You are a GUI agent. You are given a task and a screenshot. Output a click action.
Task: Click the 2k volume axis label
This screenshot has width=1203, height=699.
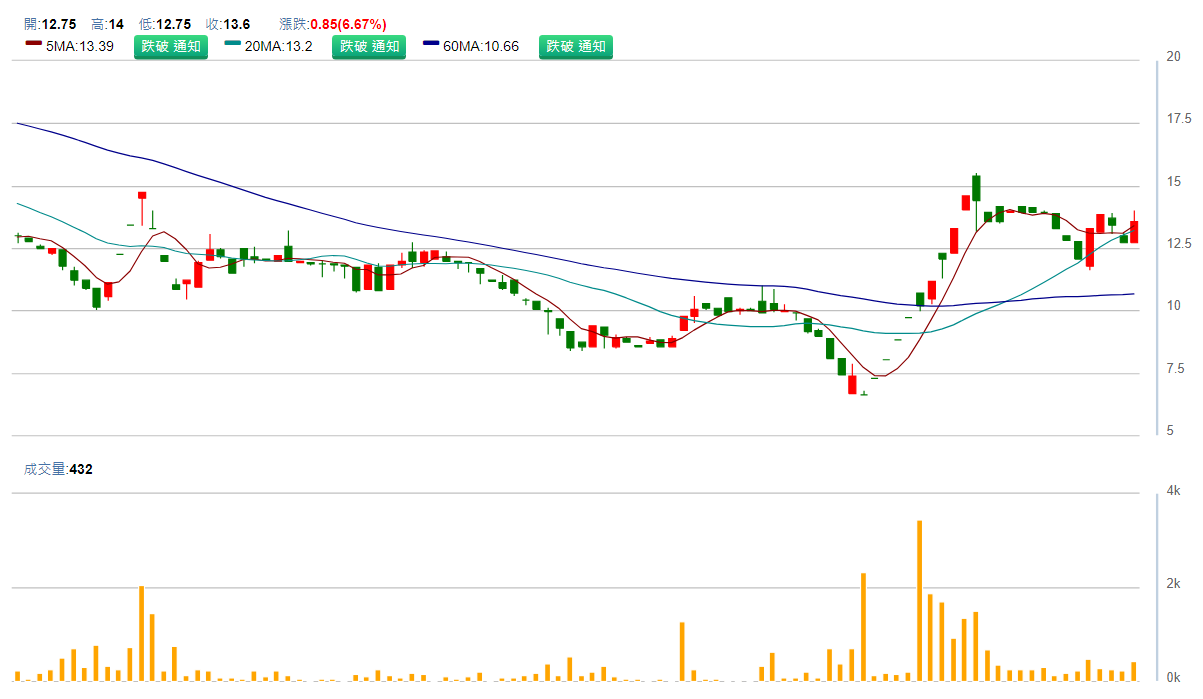[x=1173, y=584]
